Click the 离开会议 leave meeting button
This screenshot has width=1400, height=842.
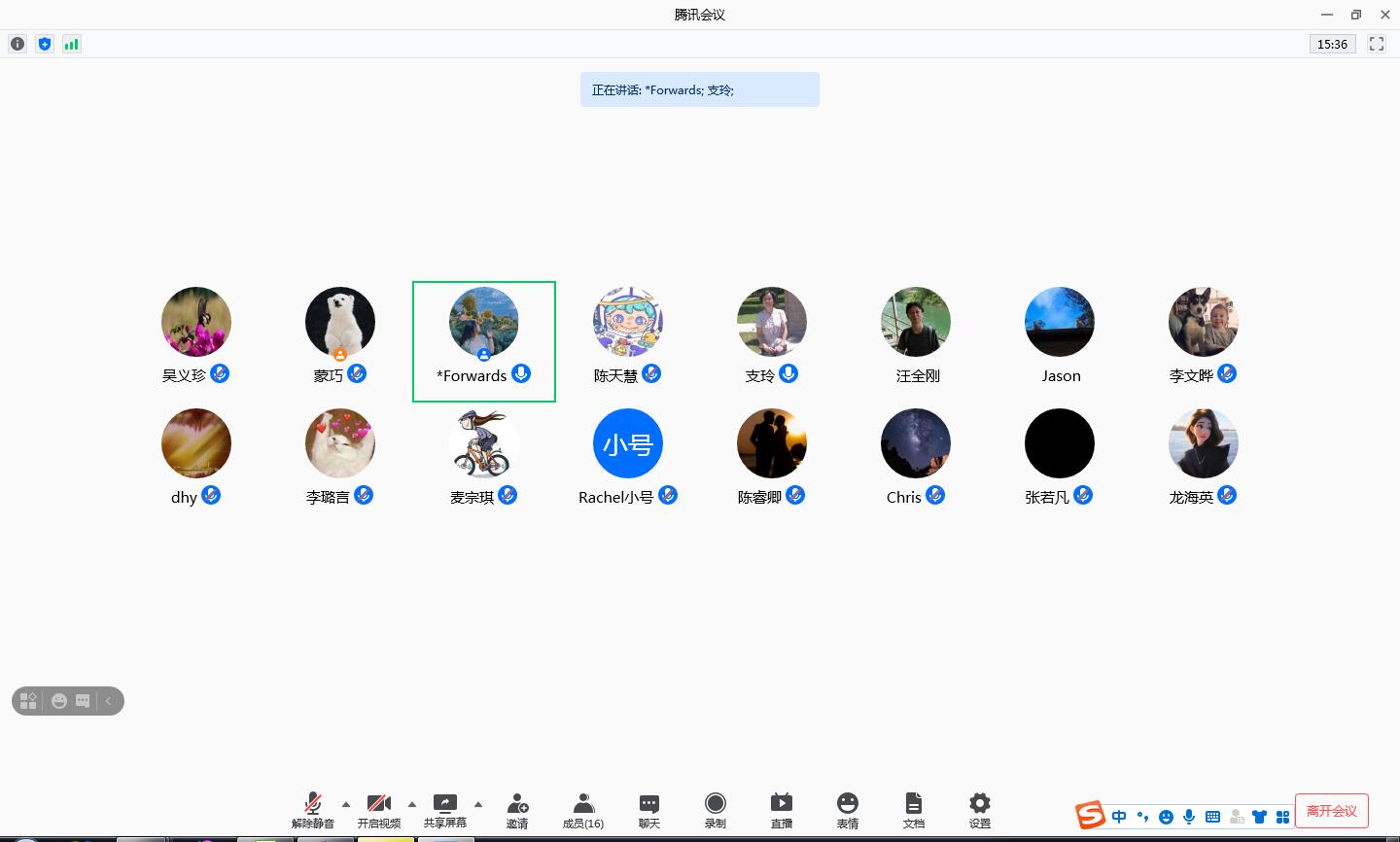(x=1331, y=810)
